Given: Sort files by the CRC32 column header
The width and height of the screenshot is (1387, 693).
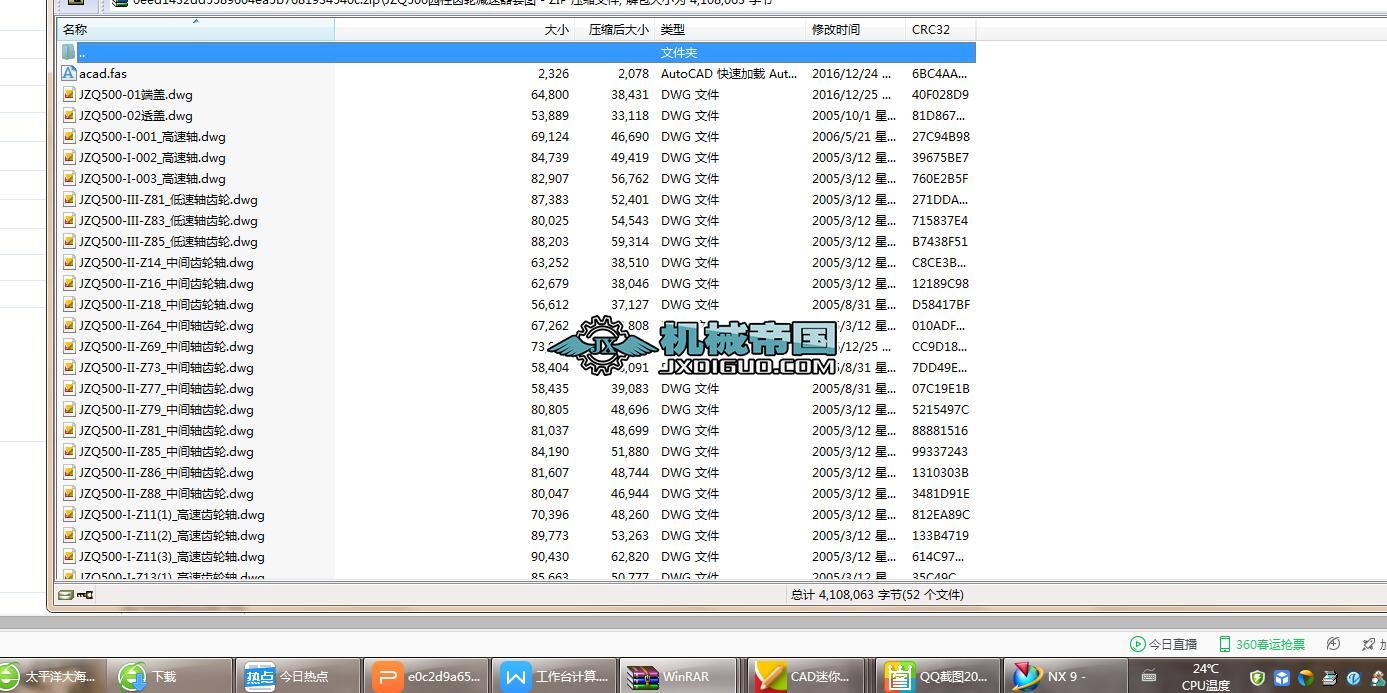Looking at the screenshot, I should pos(940,29).
